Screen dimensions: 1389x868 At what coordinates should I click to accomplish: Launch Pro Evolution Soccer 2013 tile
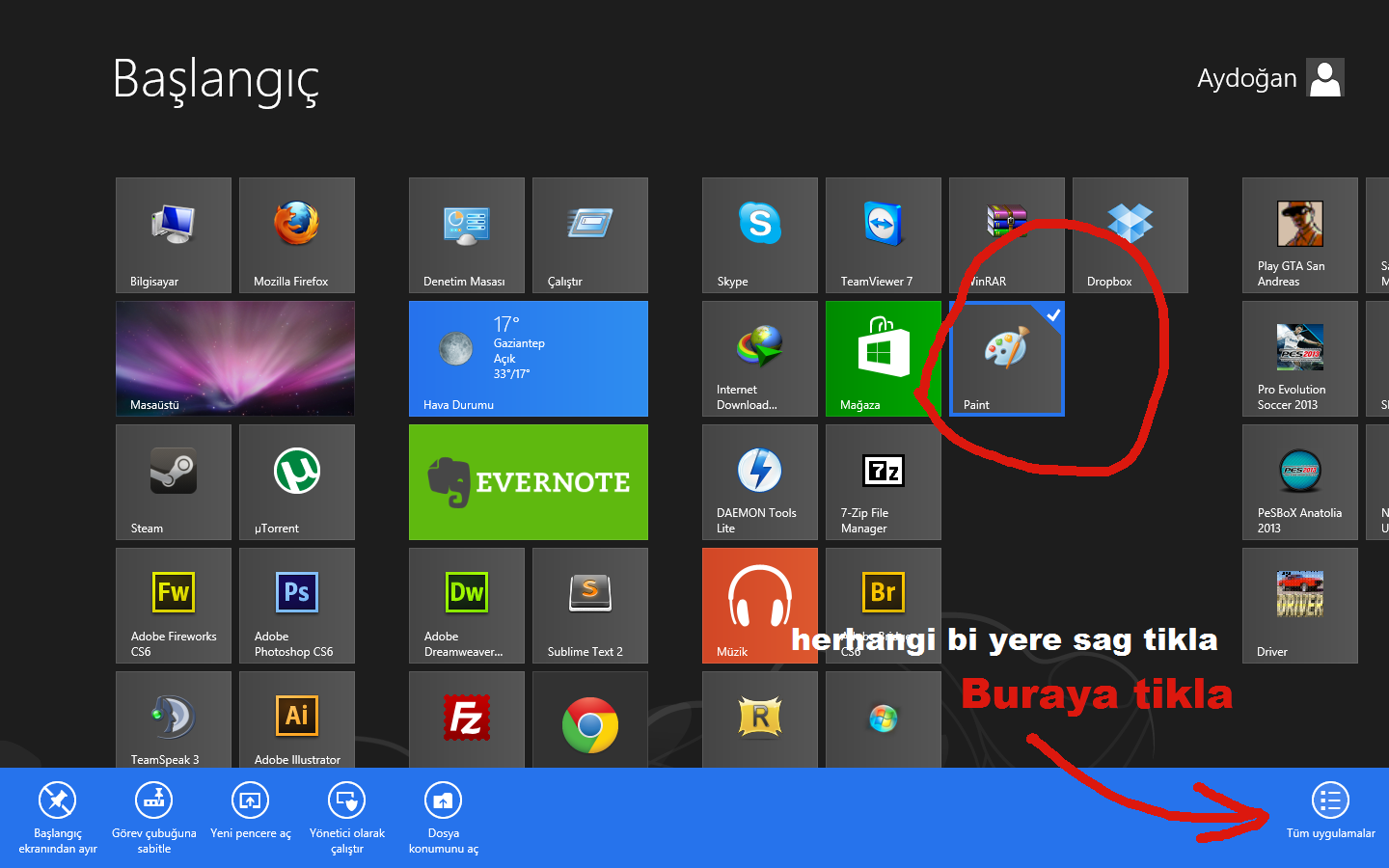[x=1300, y=359]
